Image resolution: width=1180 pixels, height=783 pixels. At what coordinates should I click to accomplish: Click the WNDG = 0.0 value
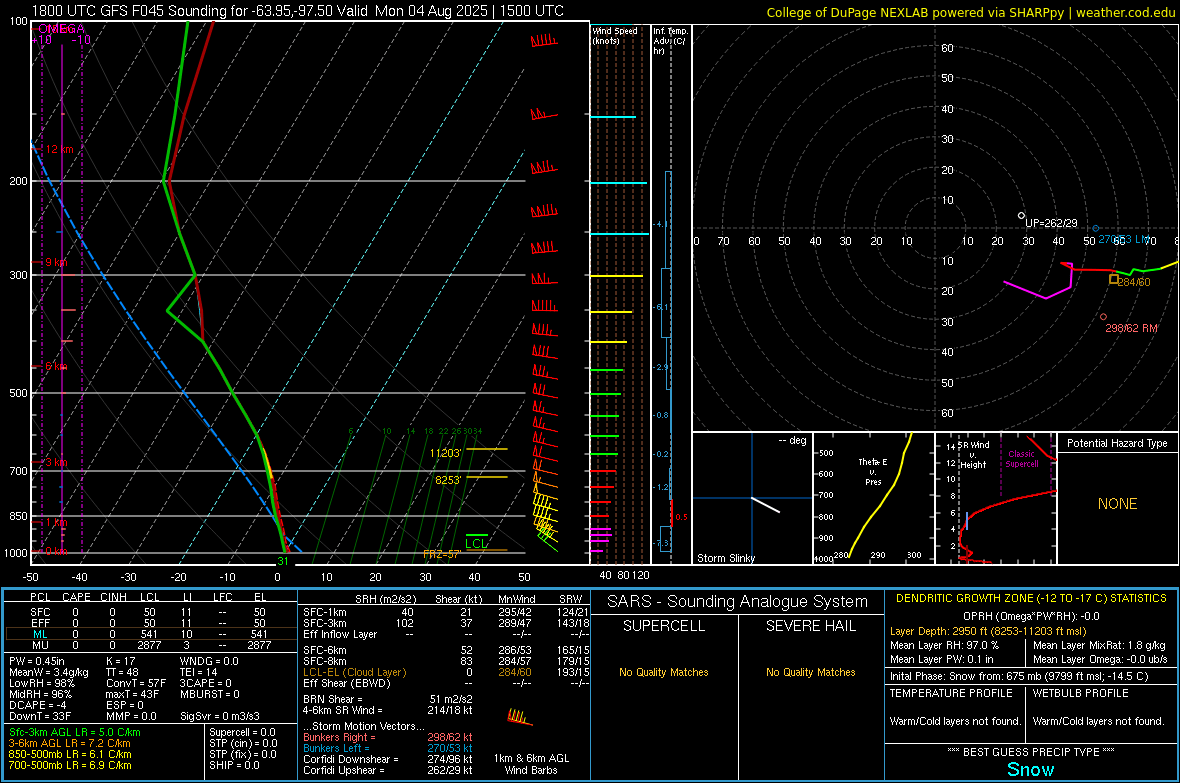209,661
